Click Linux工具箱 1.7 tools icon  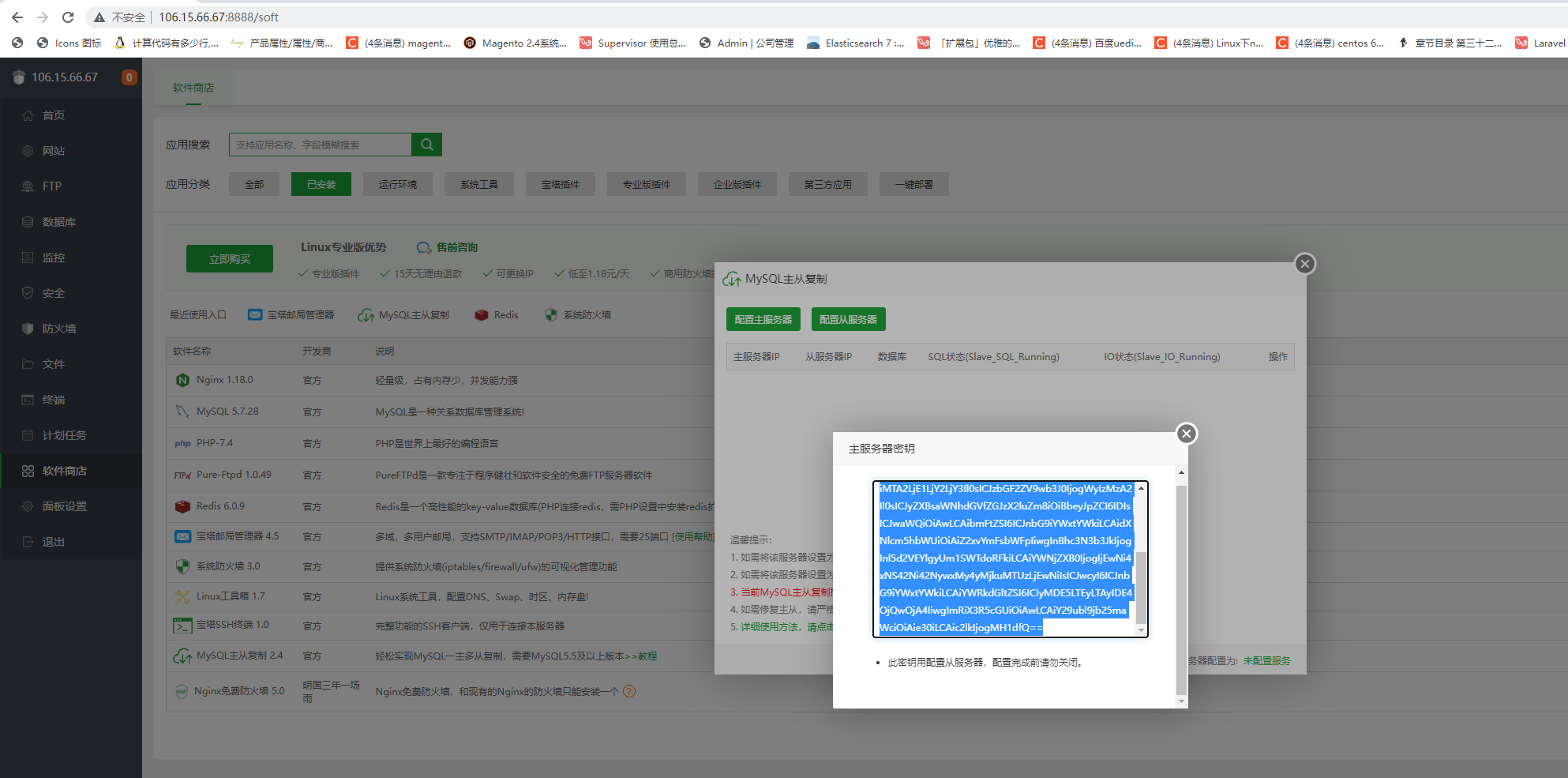pyautogui.click(x=182, y=596)
